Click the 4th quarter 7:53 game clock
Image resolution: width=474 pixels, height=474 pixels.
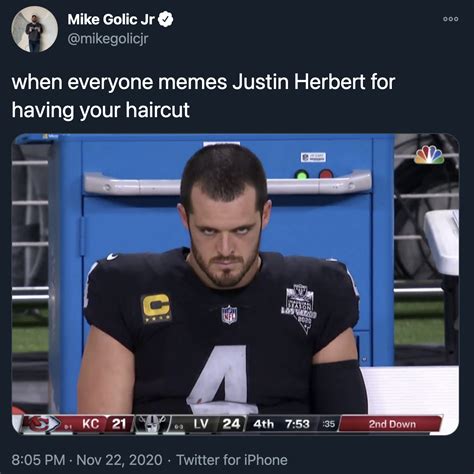coord(281,424)
